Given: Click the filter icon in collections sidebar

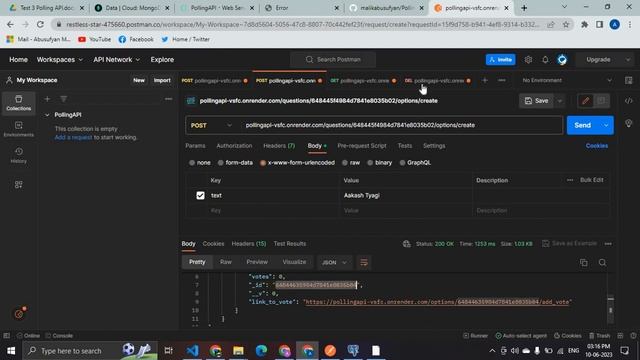Looking at the screenshot, I should pos(64,99).
